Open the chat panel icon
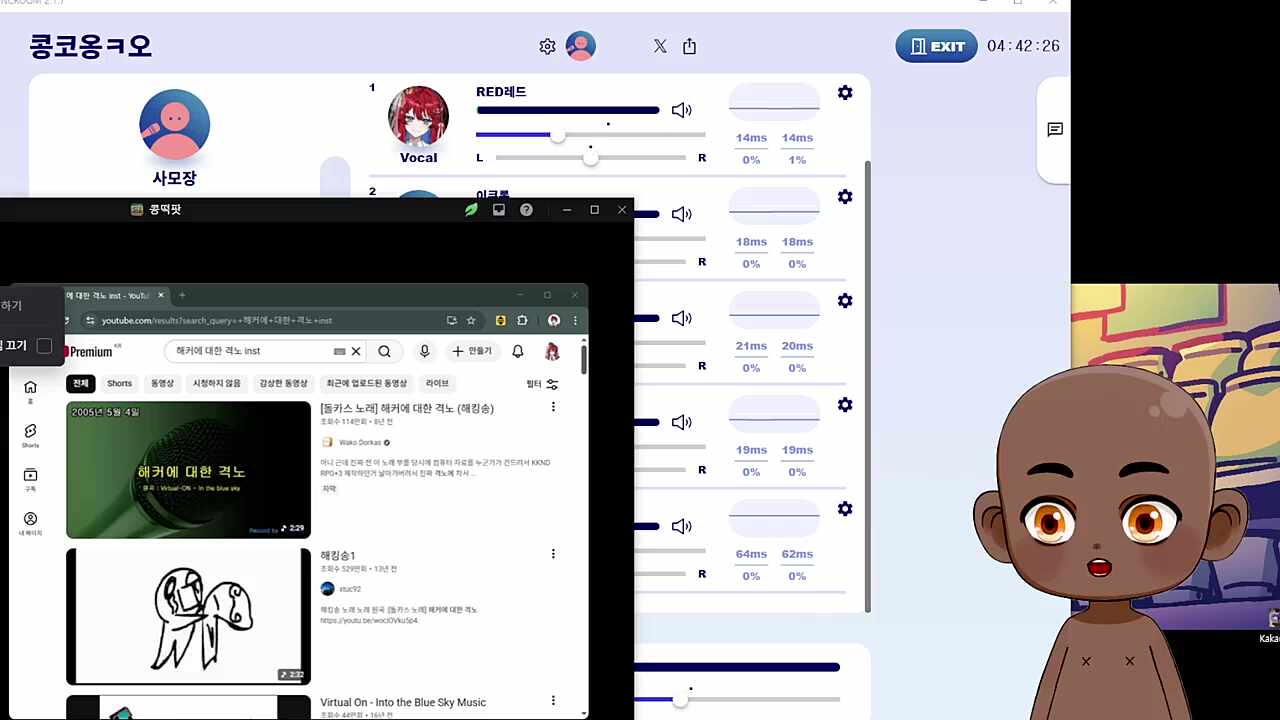The width and height of the screenshot is (1280, 720). point(1055,130)
